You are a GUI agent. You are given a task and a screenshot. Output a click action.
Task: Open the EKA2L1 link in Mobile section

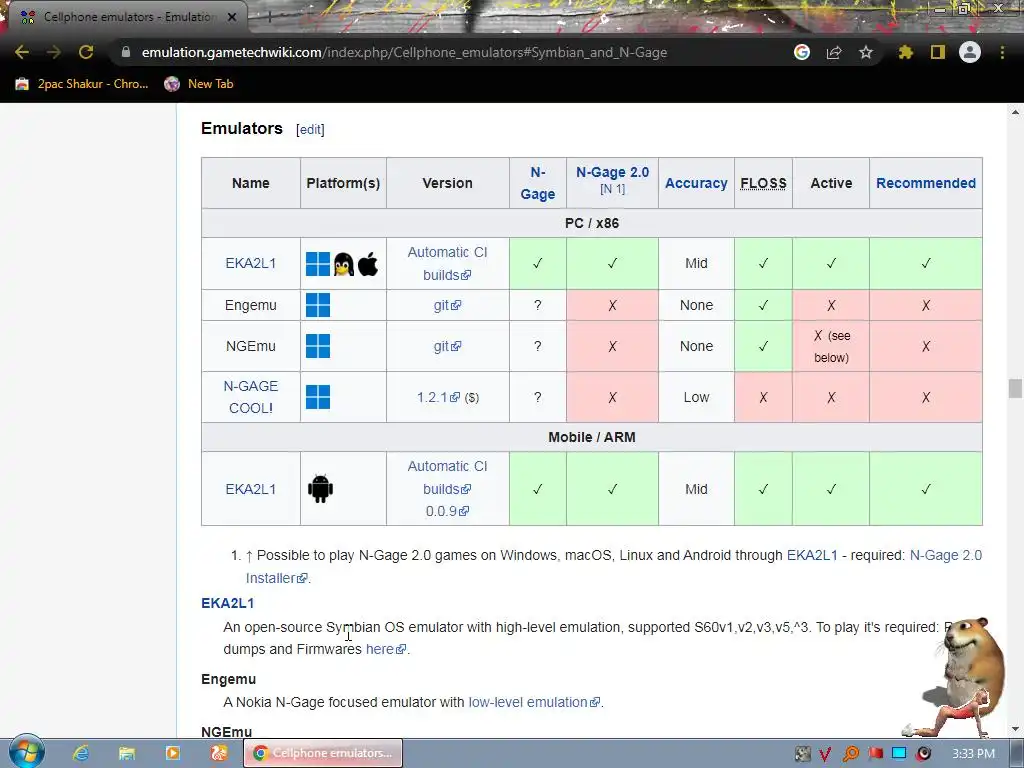pos(251,489)
